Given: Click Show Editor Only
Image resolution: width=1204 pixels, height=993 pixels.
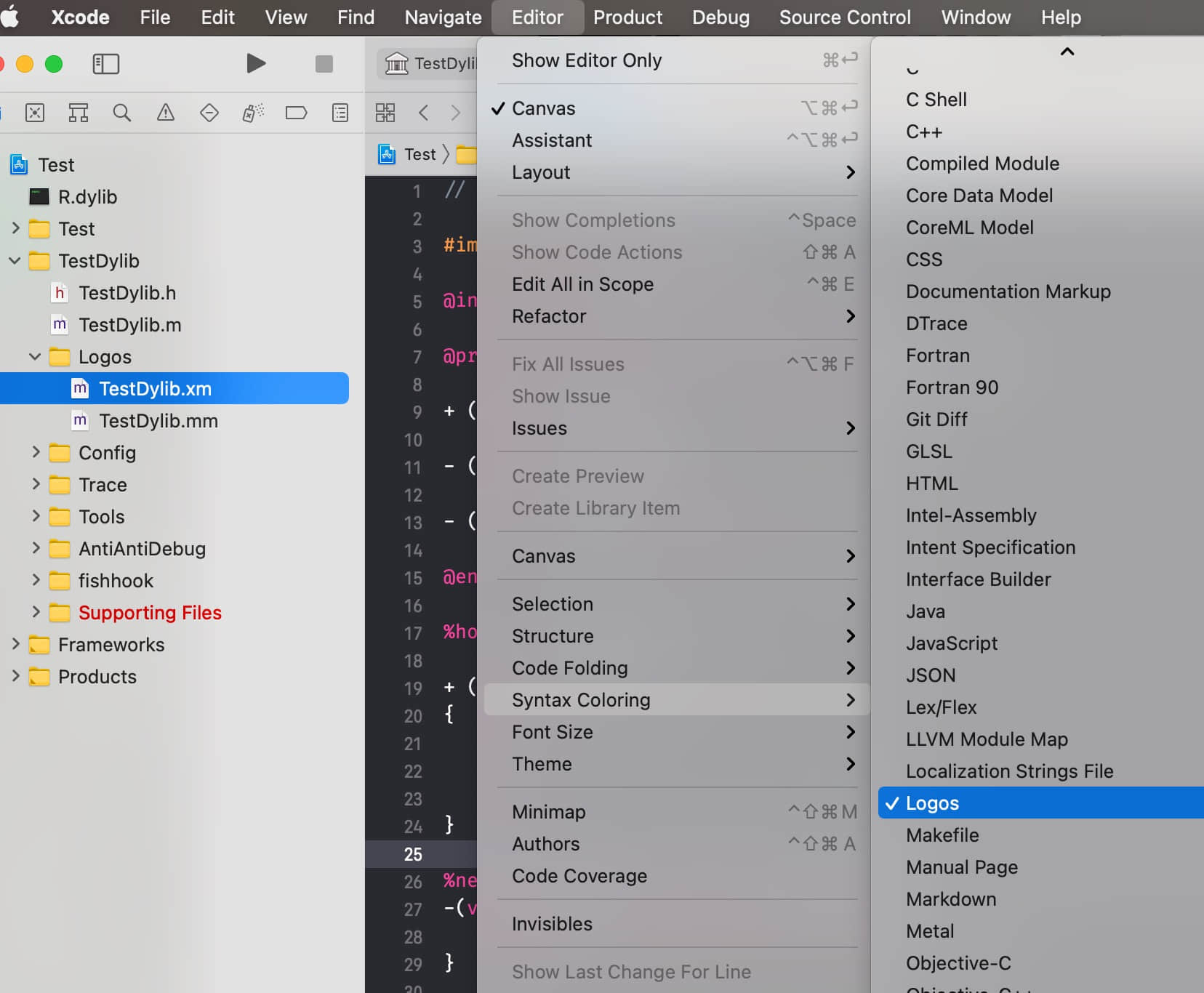Looking at the screenshot, I should click(x=674, y=60).
